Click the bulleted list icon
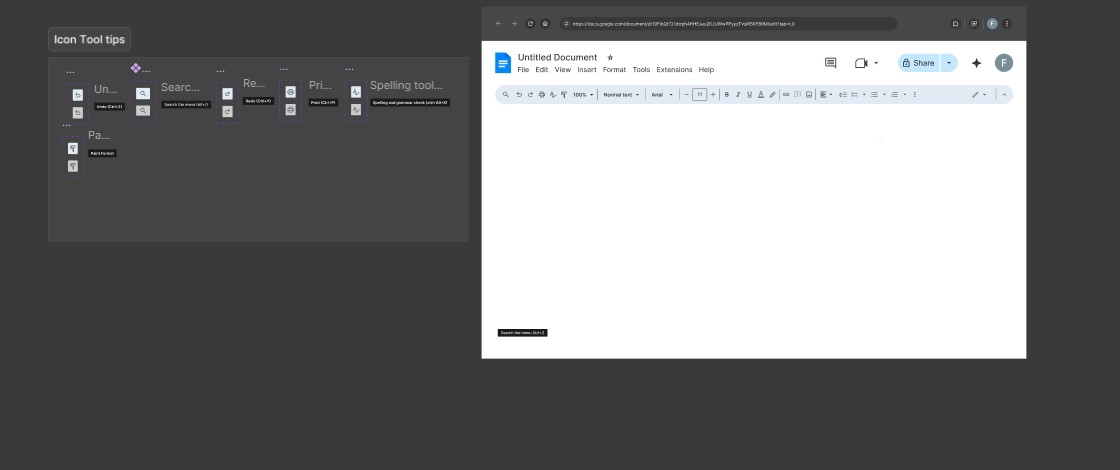Image resolution: width=1120 pixels, height=470 pixels. point(874,94)
